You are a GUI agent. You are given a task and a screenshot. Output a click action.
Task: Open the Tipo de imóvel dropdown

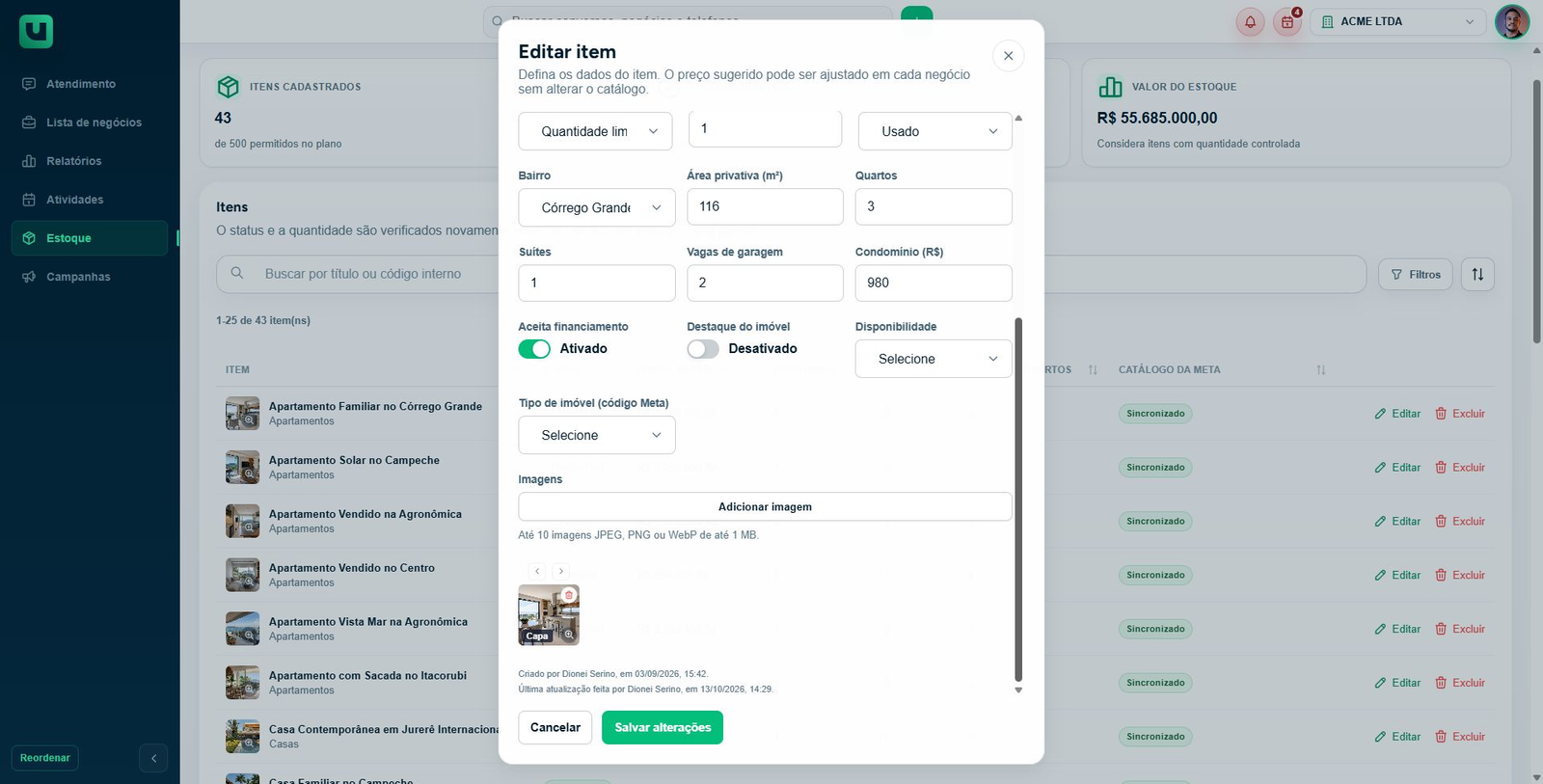597,435
